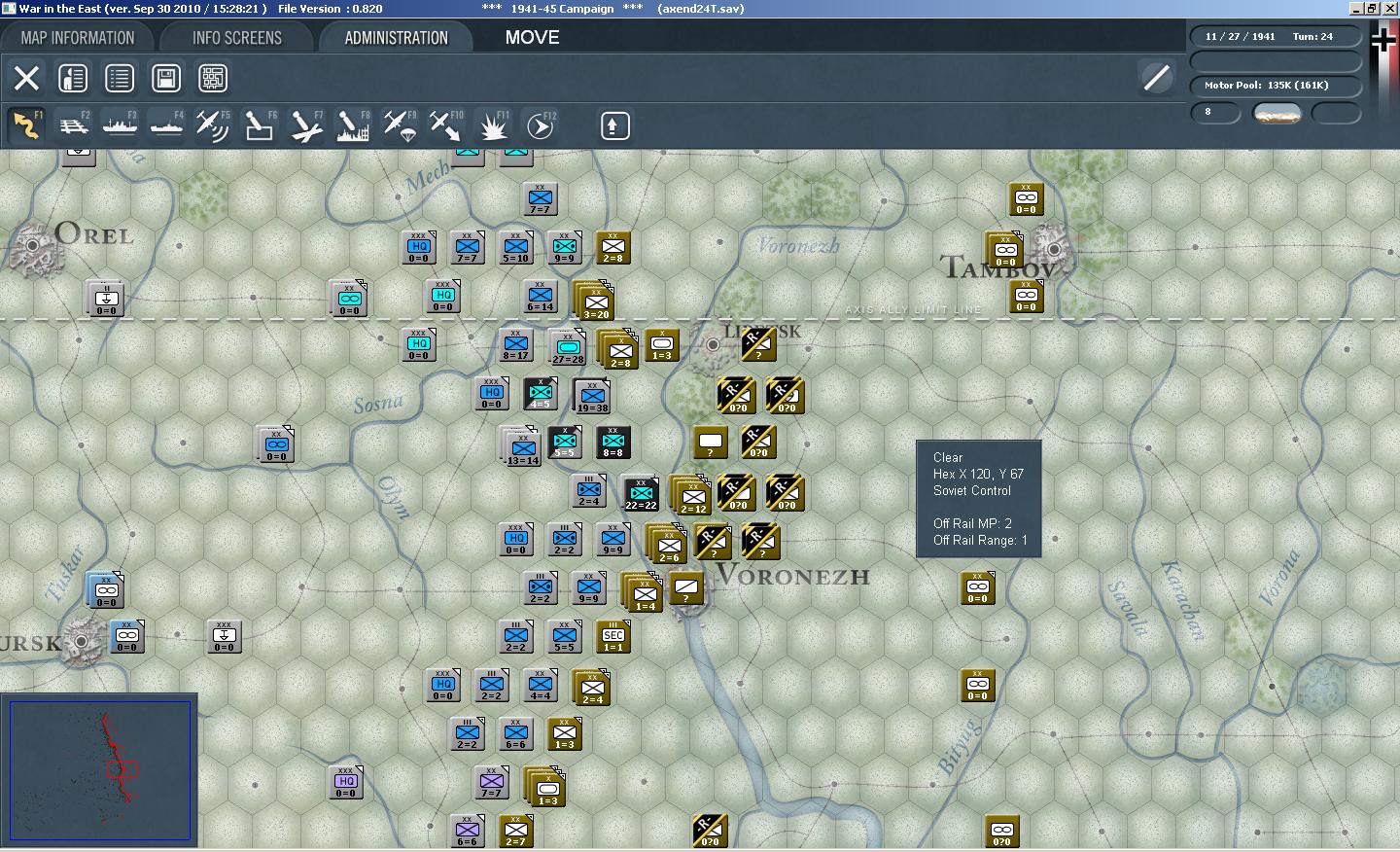Click the German cross flag icon

(1382, 41)
